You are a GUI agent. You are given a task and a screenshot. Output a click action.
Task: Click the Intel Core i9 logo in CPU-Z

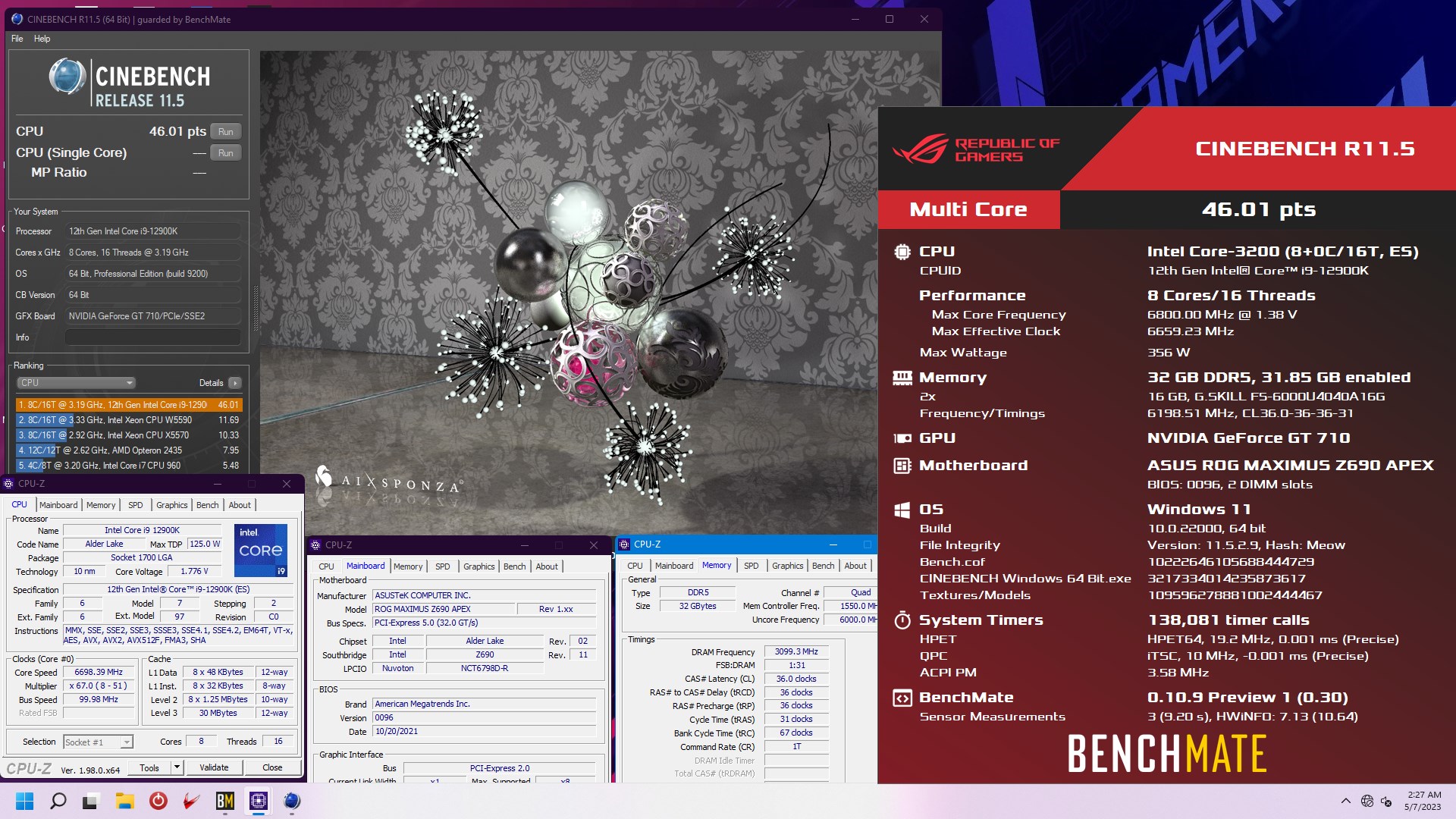click(x=261, y=550)
